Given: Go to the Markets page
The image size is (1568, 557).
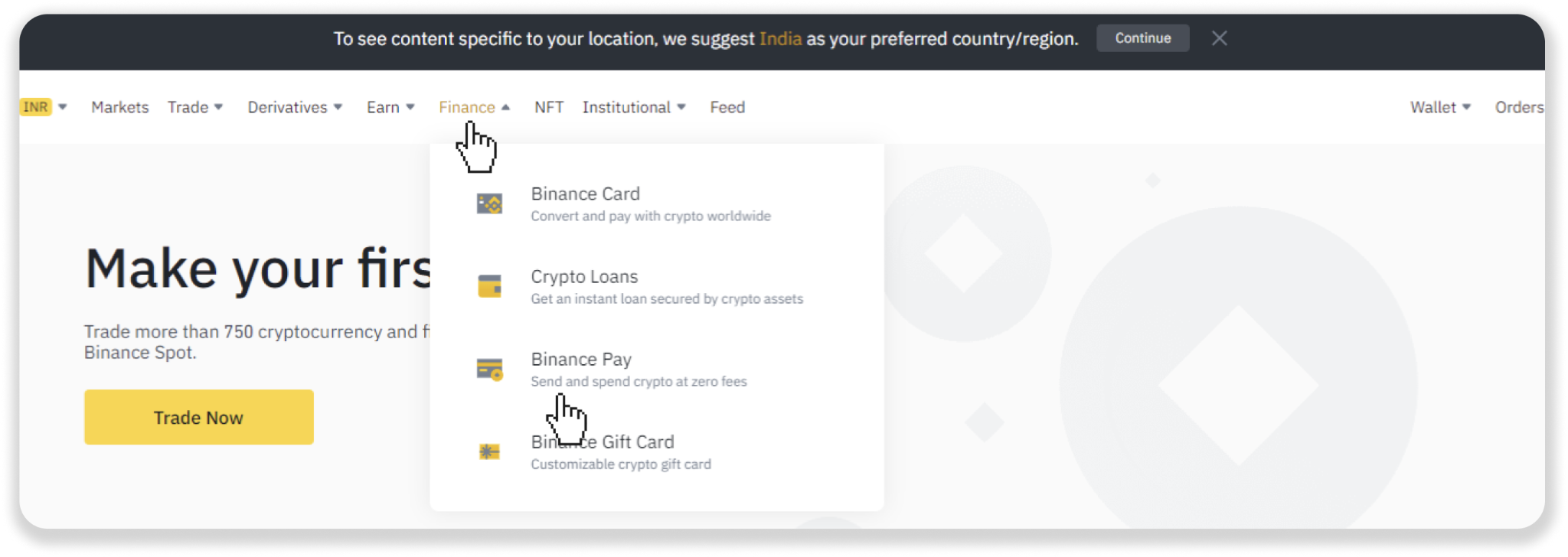Looking at the screenshot, I should pyautogui.click(x=120, y=107).
